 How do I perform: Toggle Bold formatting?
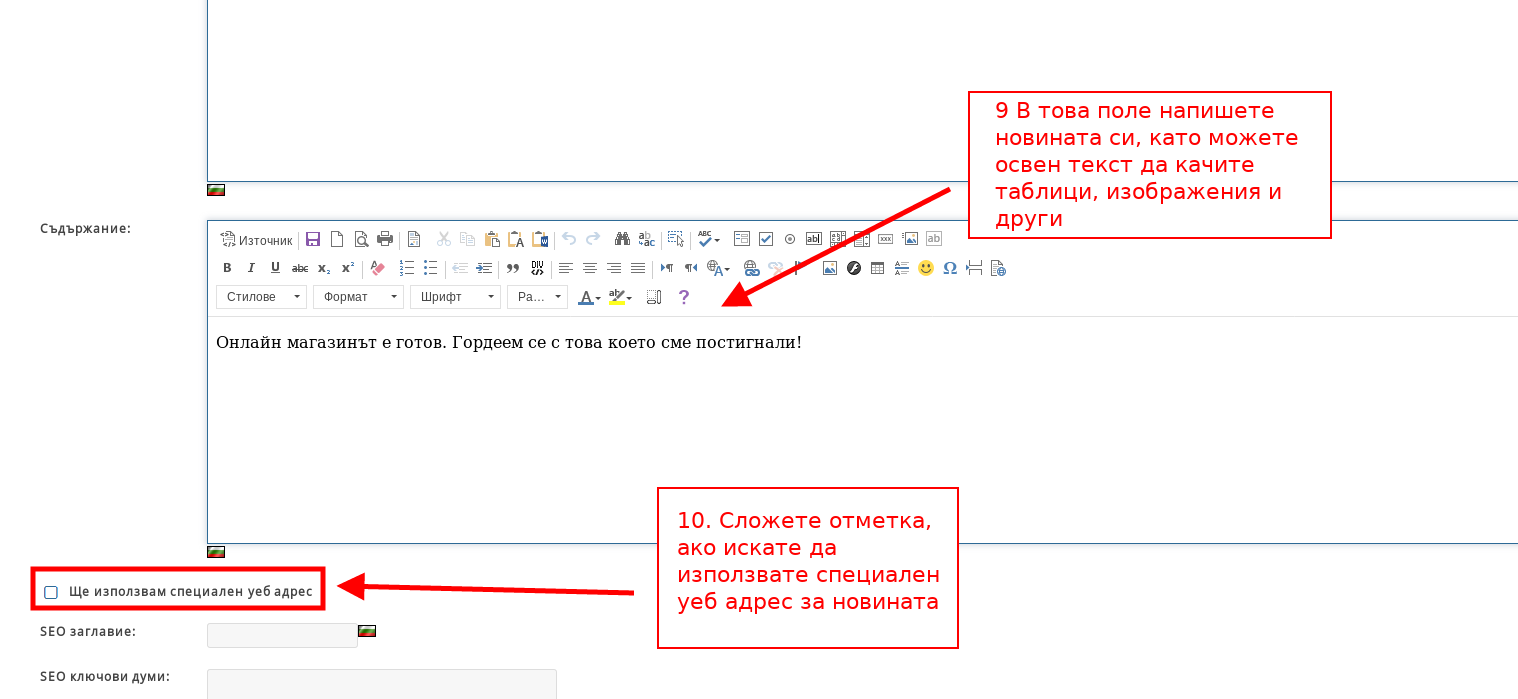tap(227, 268)
